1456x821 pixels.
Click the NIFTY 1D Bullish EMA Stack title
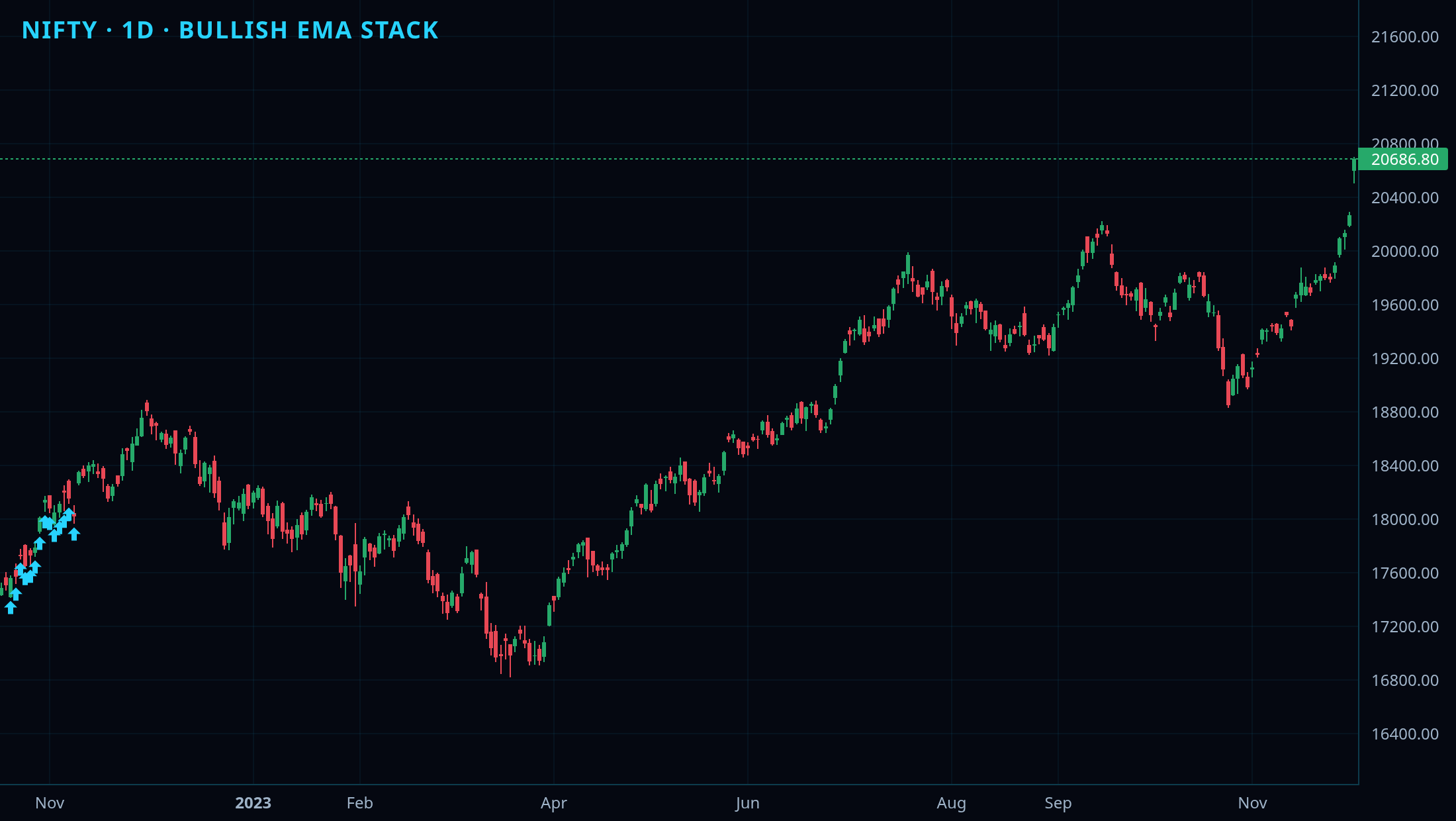(x=230, y=30)
